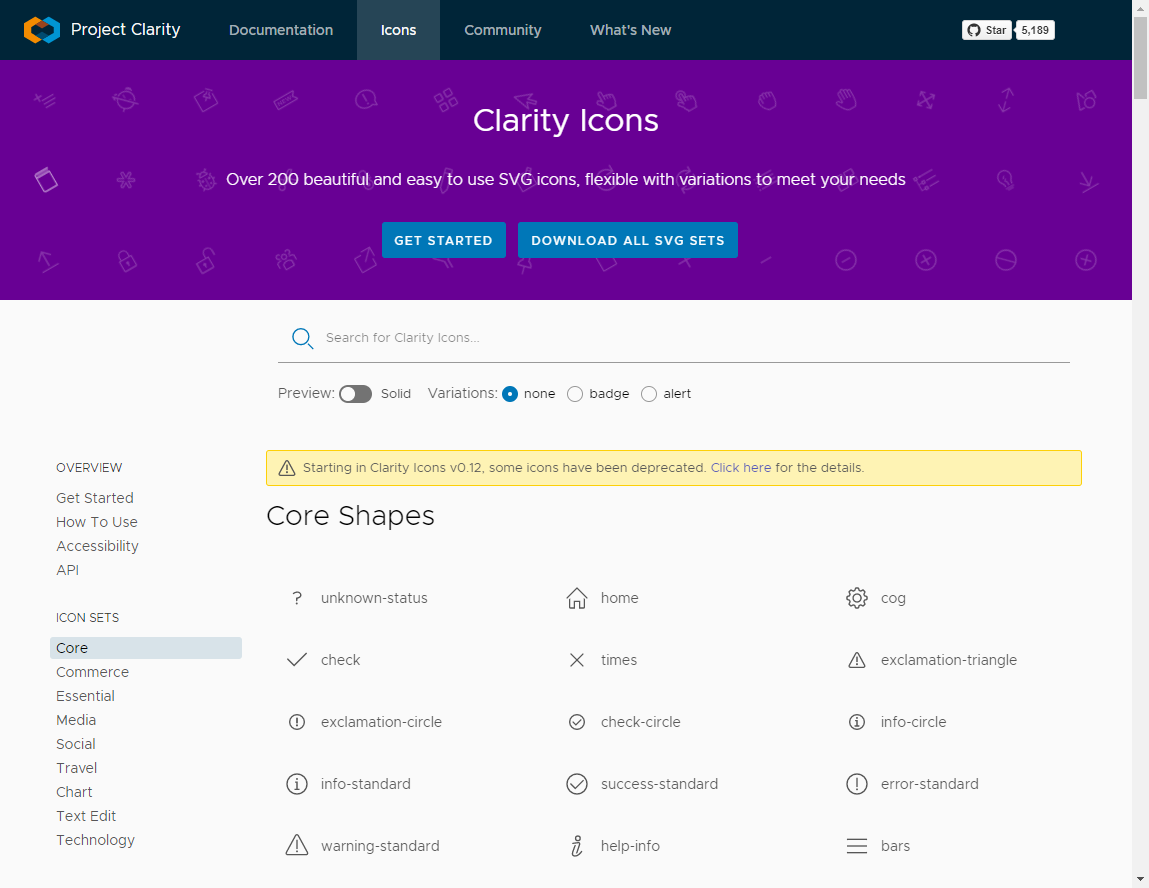Open the Commerce icon set

click(92, 672)
